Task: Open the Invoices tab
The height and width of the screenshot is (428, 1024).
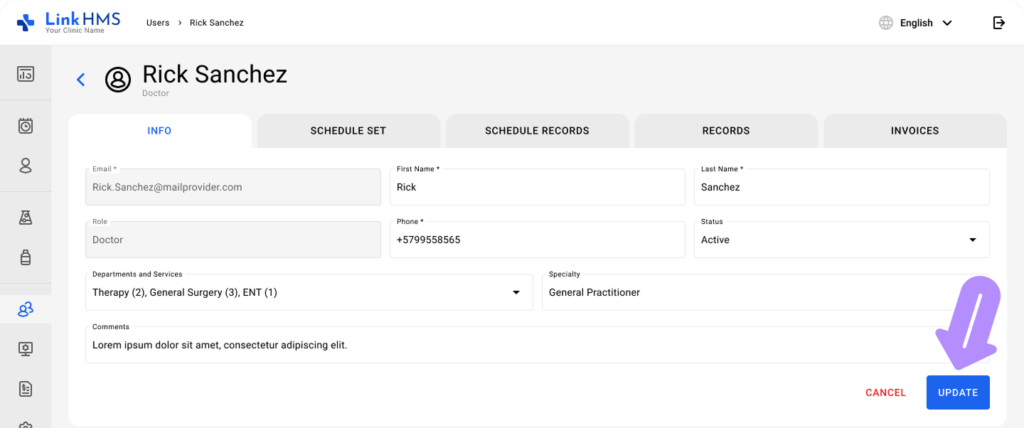Action: click(915, 131)
